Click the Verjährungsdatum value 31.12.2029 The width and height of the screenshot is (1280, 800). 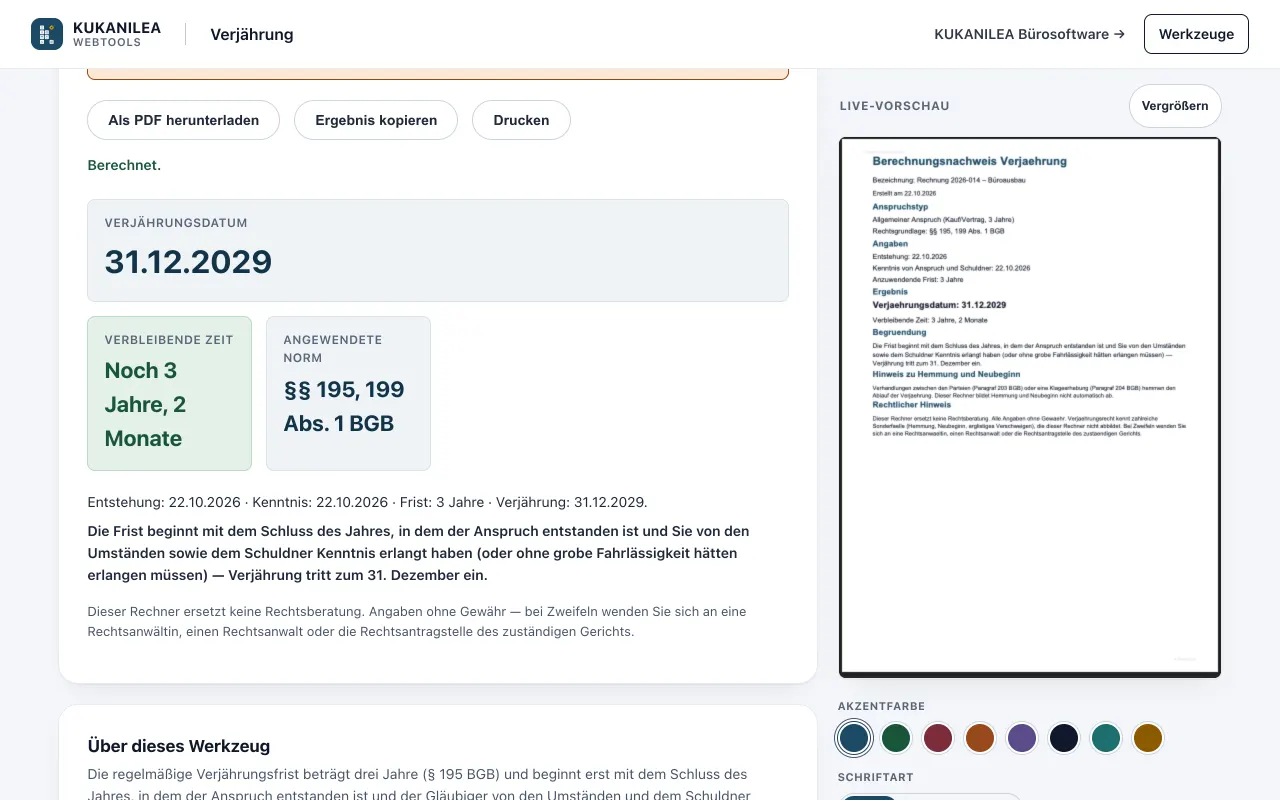pyautogui.click(x=188, y=262)
